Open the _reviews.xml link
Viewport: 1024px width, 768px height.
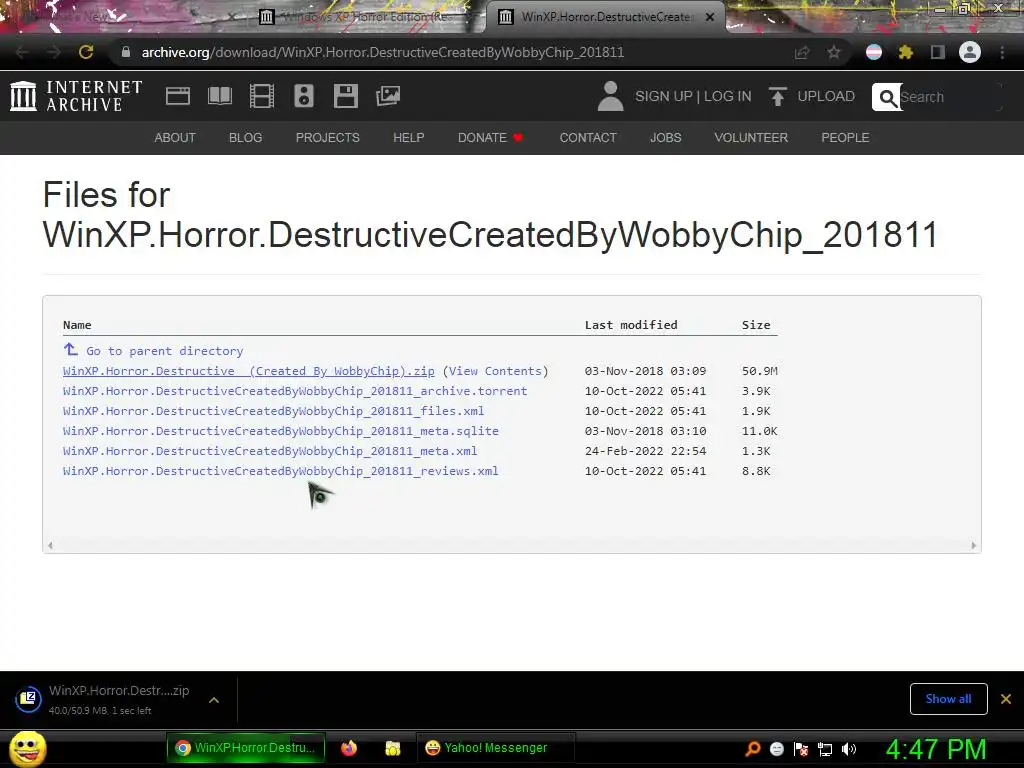pyautogui.click(x=281, y=471)
